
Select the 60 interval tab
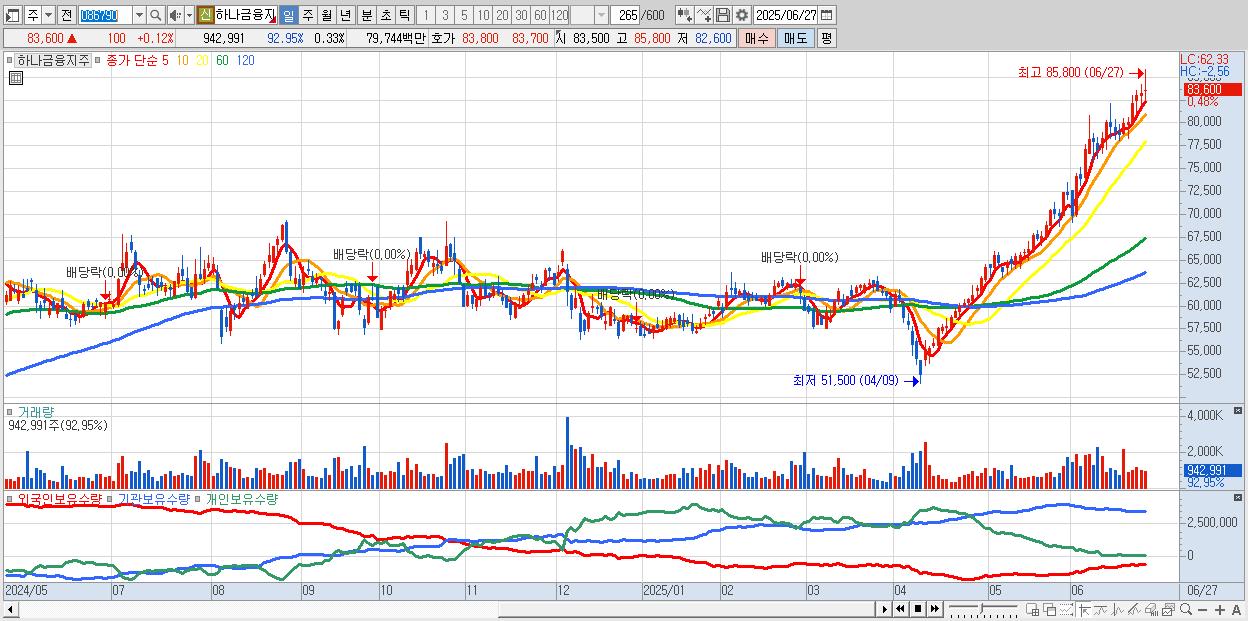pyautogui.click(x=540, y=15)
